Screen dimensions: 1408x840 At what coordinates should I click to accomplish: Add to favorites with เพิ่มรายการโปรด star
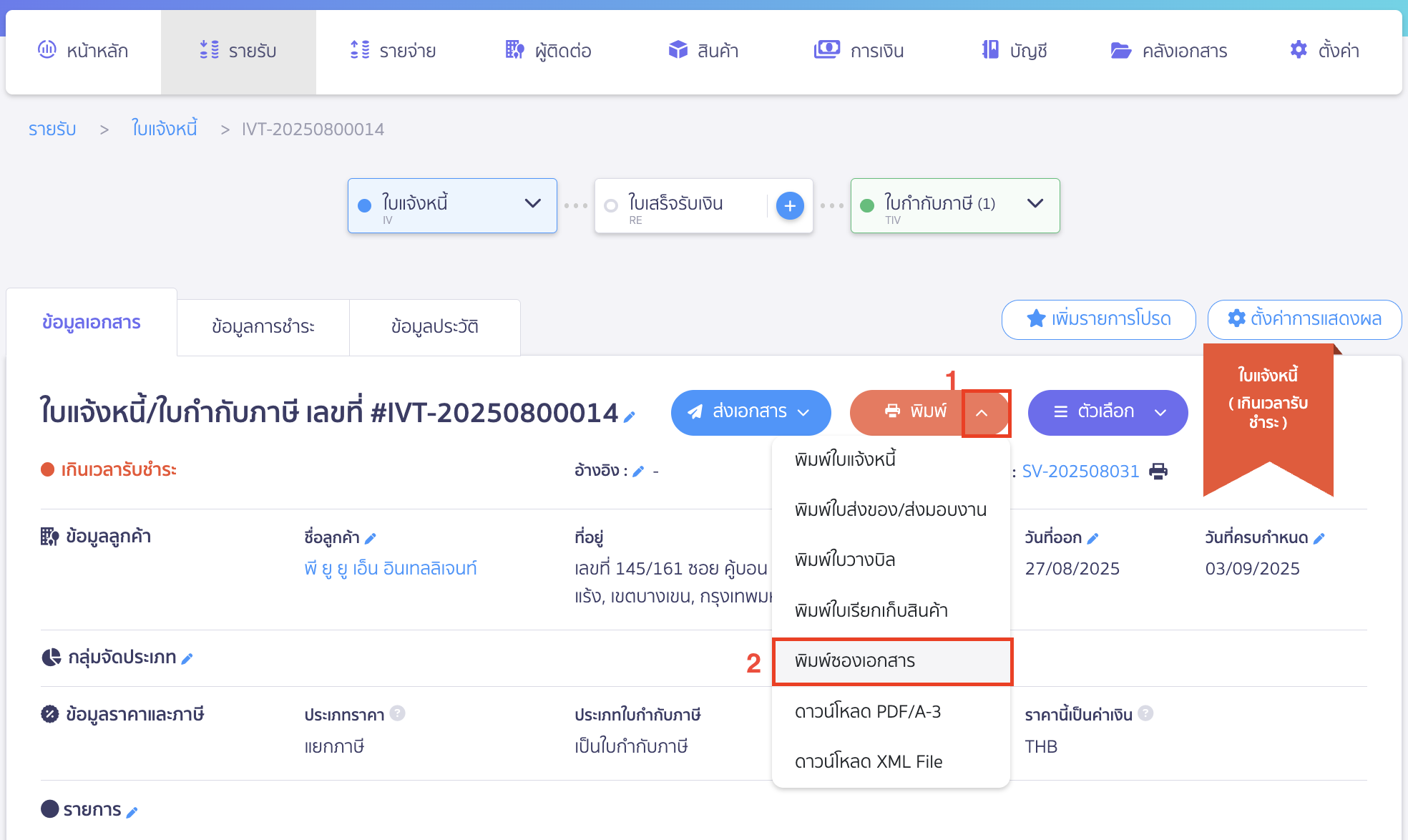pyautogui.click(x=1098, y=320)
